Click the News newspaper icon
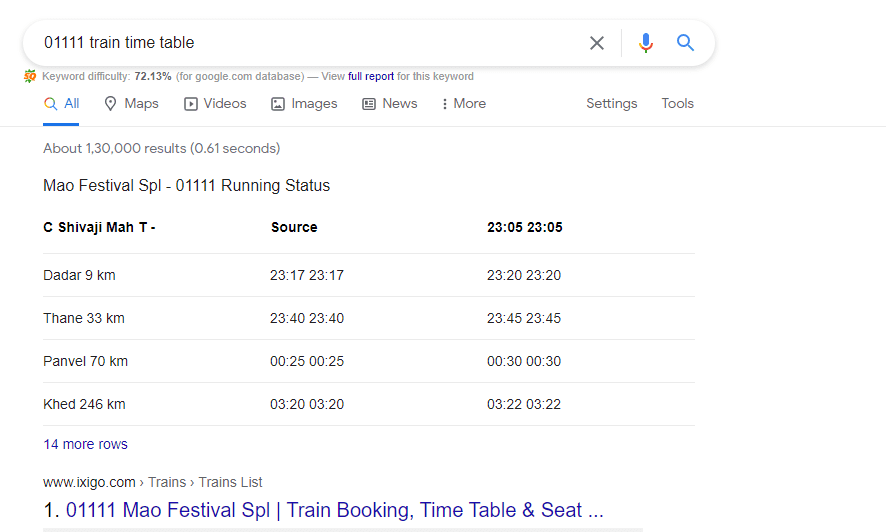This screenshot has width=886, height=532. (x=369, y=104)
